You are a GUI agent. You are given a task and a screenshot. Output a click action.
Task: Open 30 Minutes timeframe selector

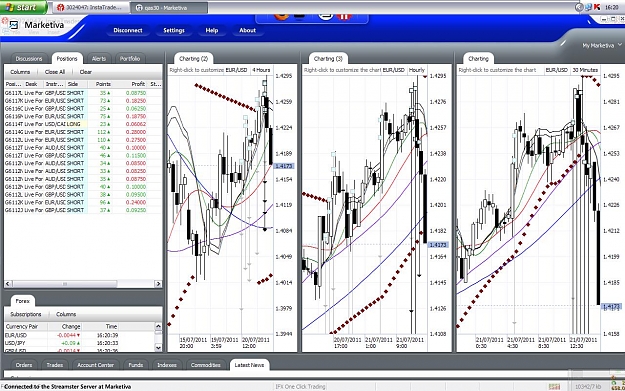585,70
